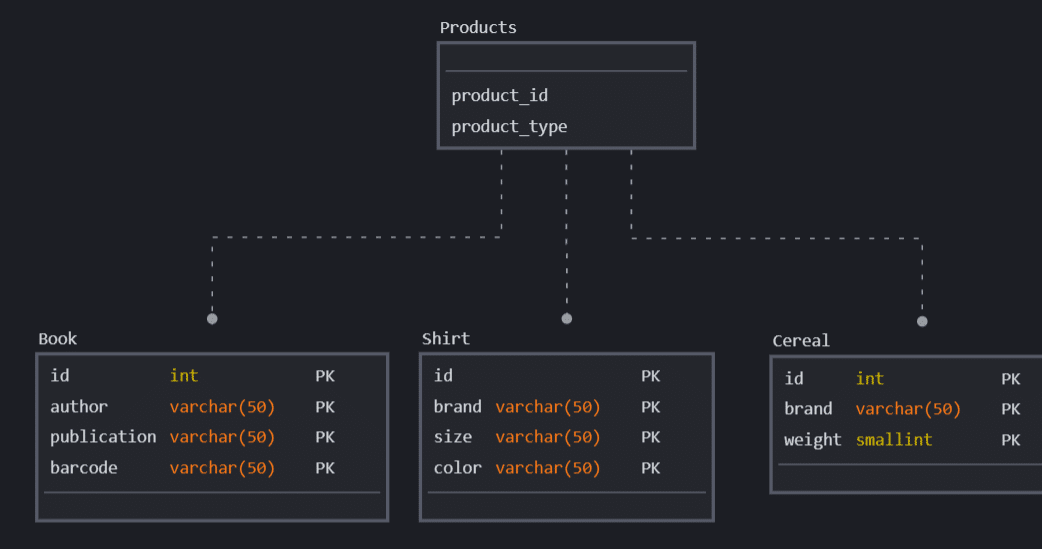Select the product_type field row
Image resolution: width=1042 pixels, height=549 pixels.
(509, 127)
